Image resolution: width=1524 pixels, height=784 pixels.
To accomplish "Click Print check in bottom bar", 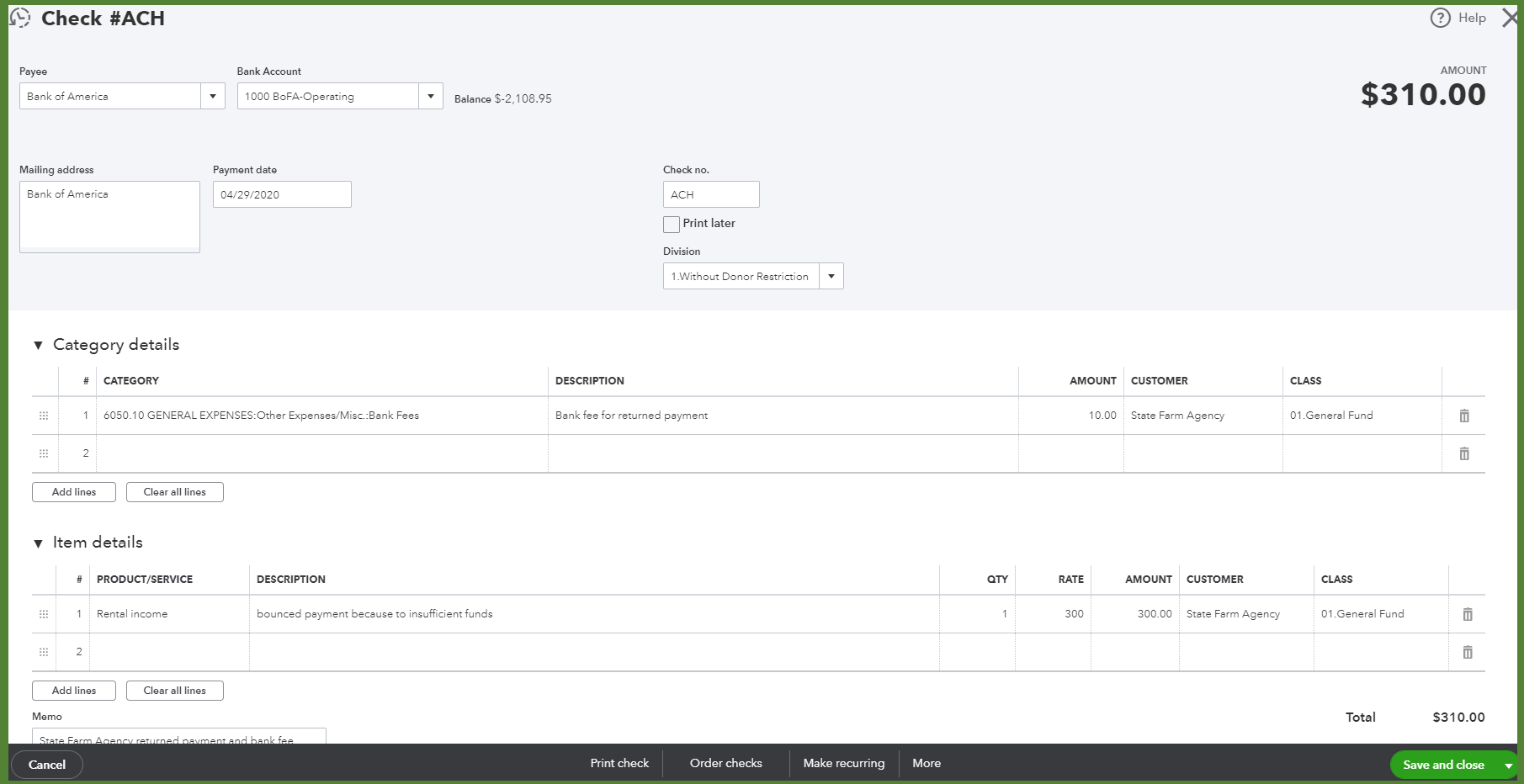I will point(619,763).
